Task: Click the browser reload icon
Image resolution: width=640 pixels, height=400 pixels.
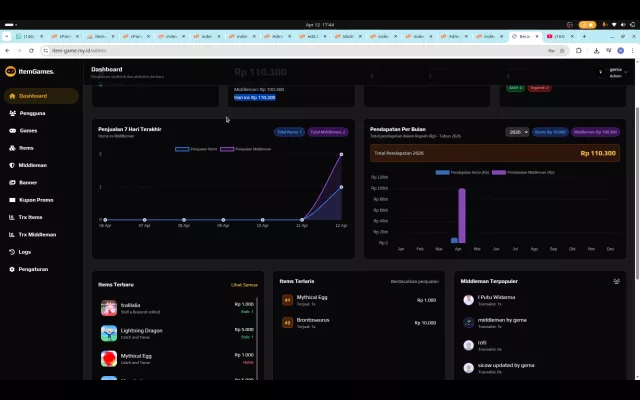Action: 31,51
